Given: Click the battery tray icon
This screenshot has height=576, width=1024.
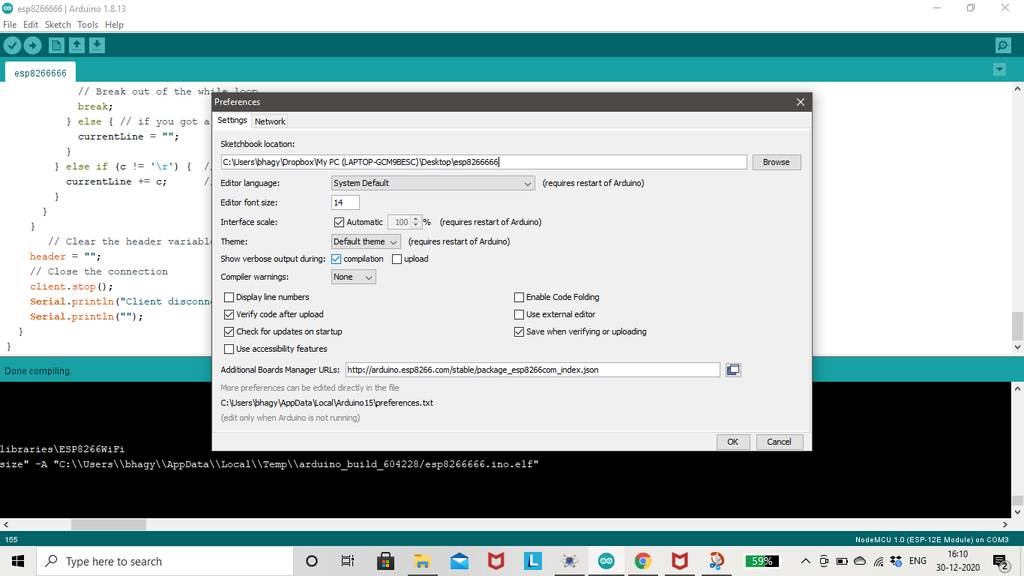Looking at the screenshot, I should 842,561.
